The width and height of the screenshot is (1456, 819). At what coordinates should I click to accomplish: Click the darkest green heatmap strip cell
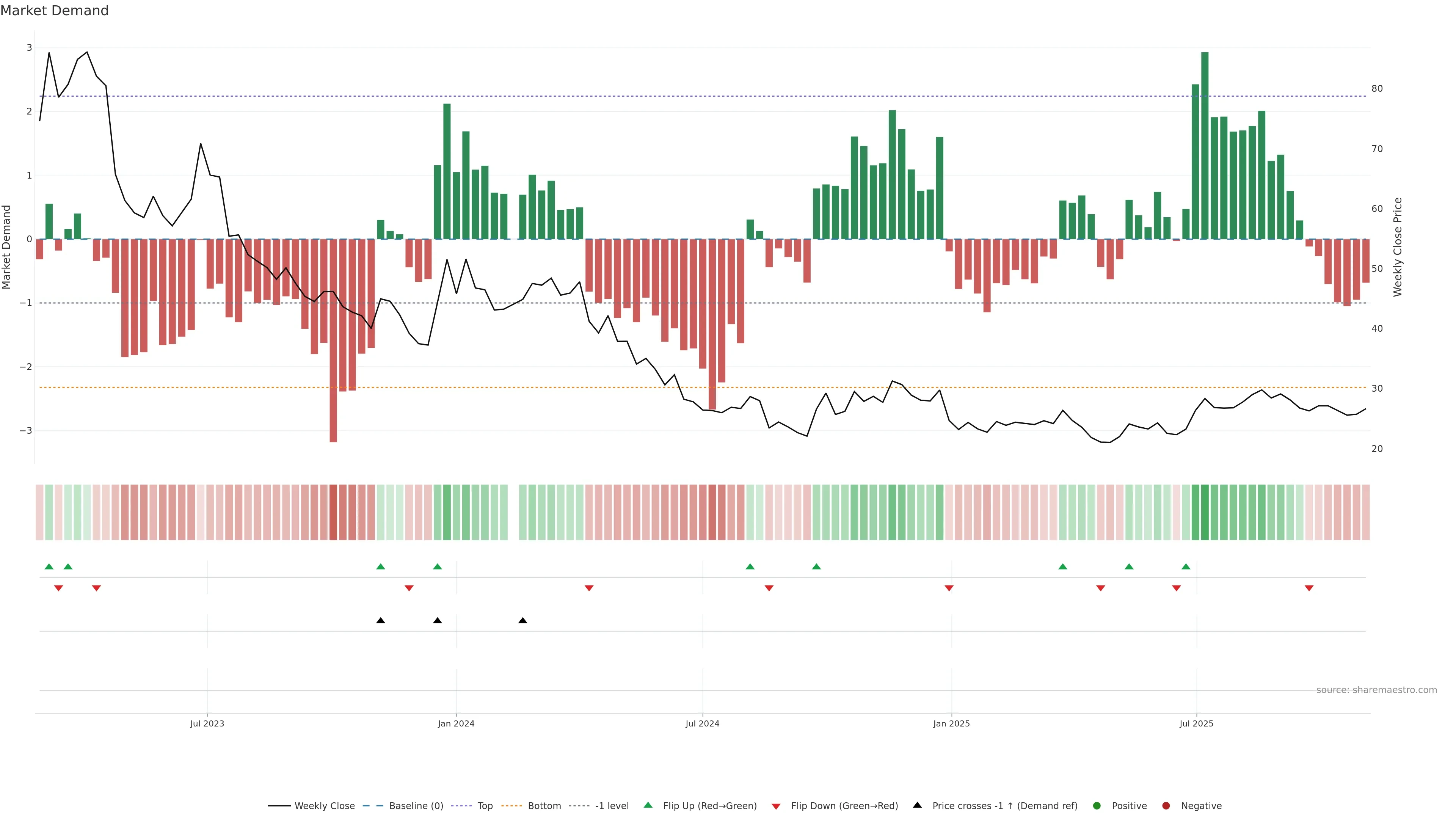(1205, 512)
